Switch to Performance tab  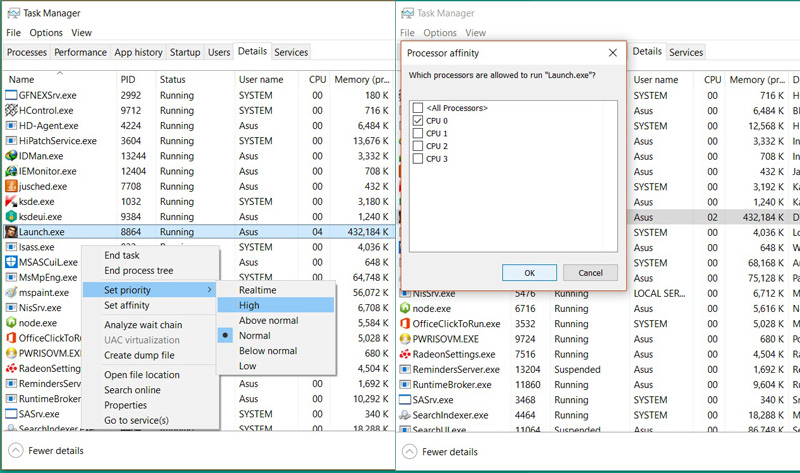tap(80, 52)
